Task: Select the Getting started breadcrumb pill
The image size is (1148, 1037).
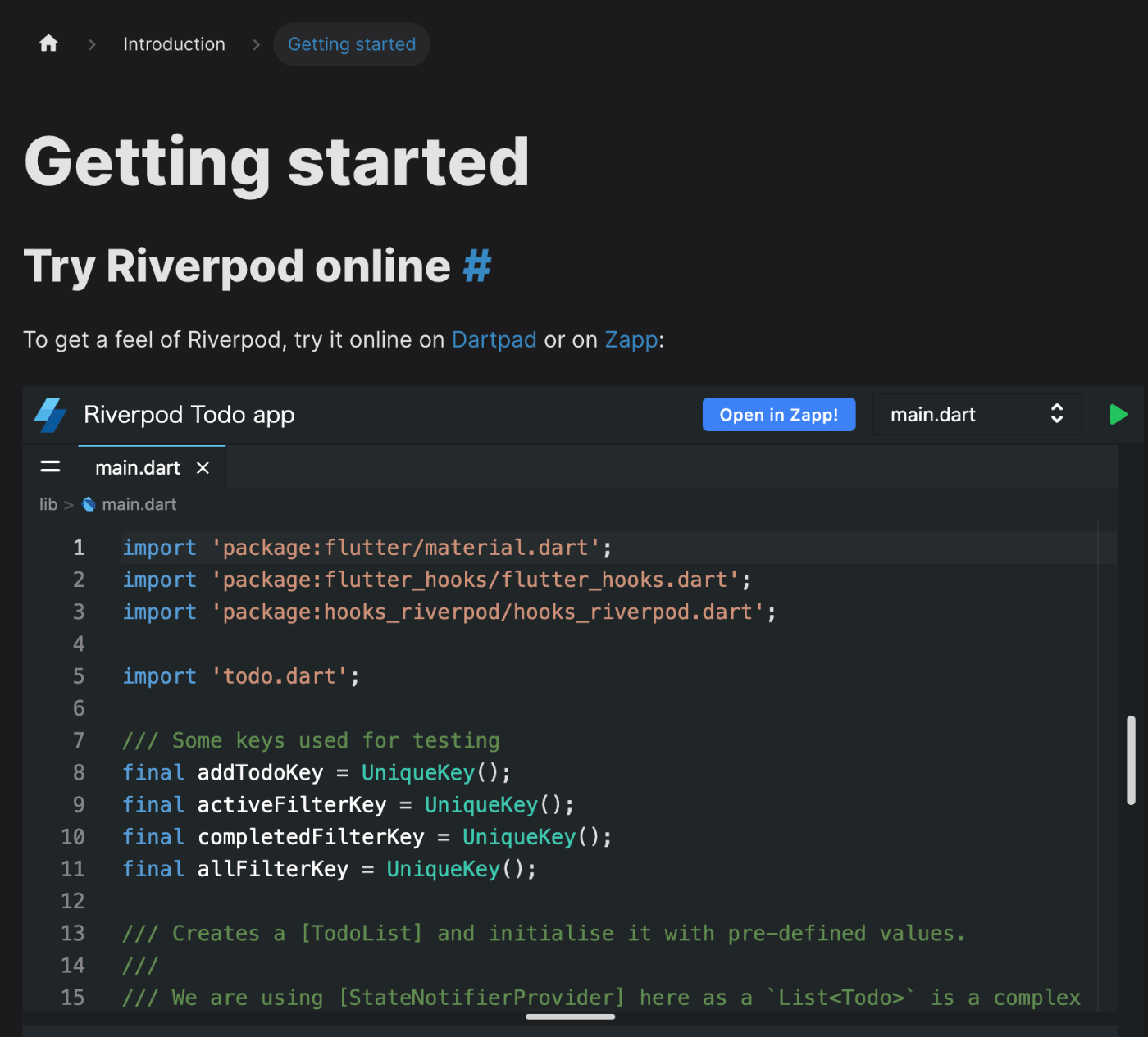Action: tap(352, 44)
